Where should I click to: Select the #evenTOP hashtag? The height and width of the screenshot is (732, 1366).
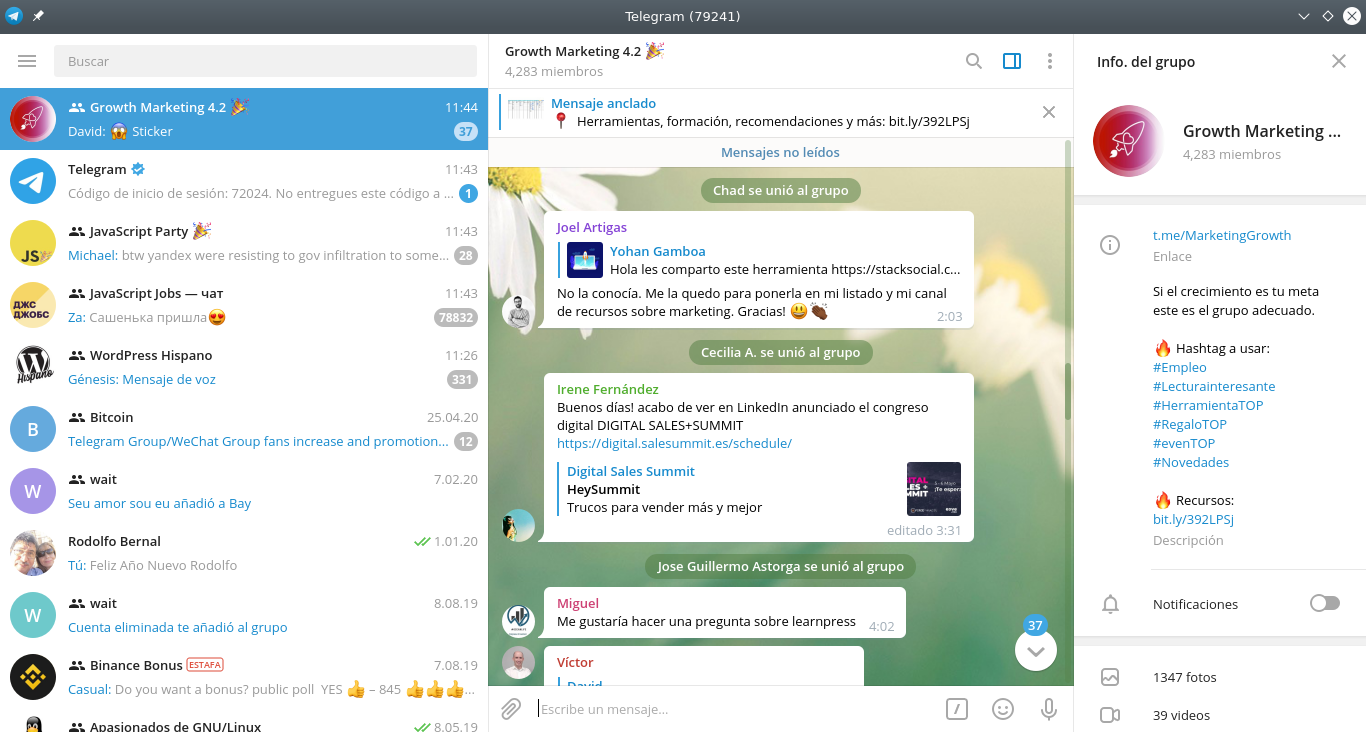pyautogui.click(x=1184, y=443)
